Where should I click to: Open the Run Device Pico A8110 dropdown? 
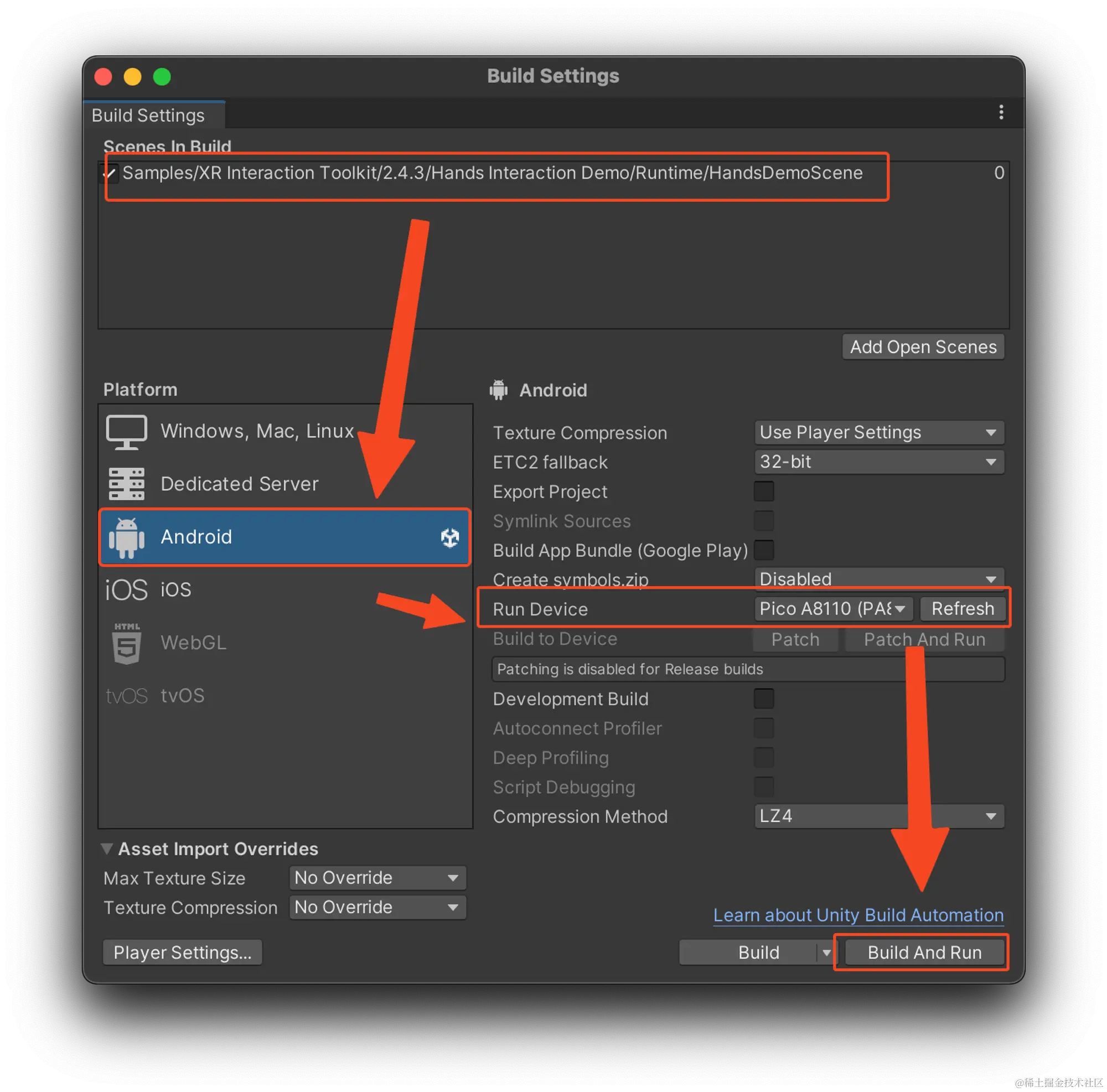pos(834,608)
